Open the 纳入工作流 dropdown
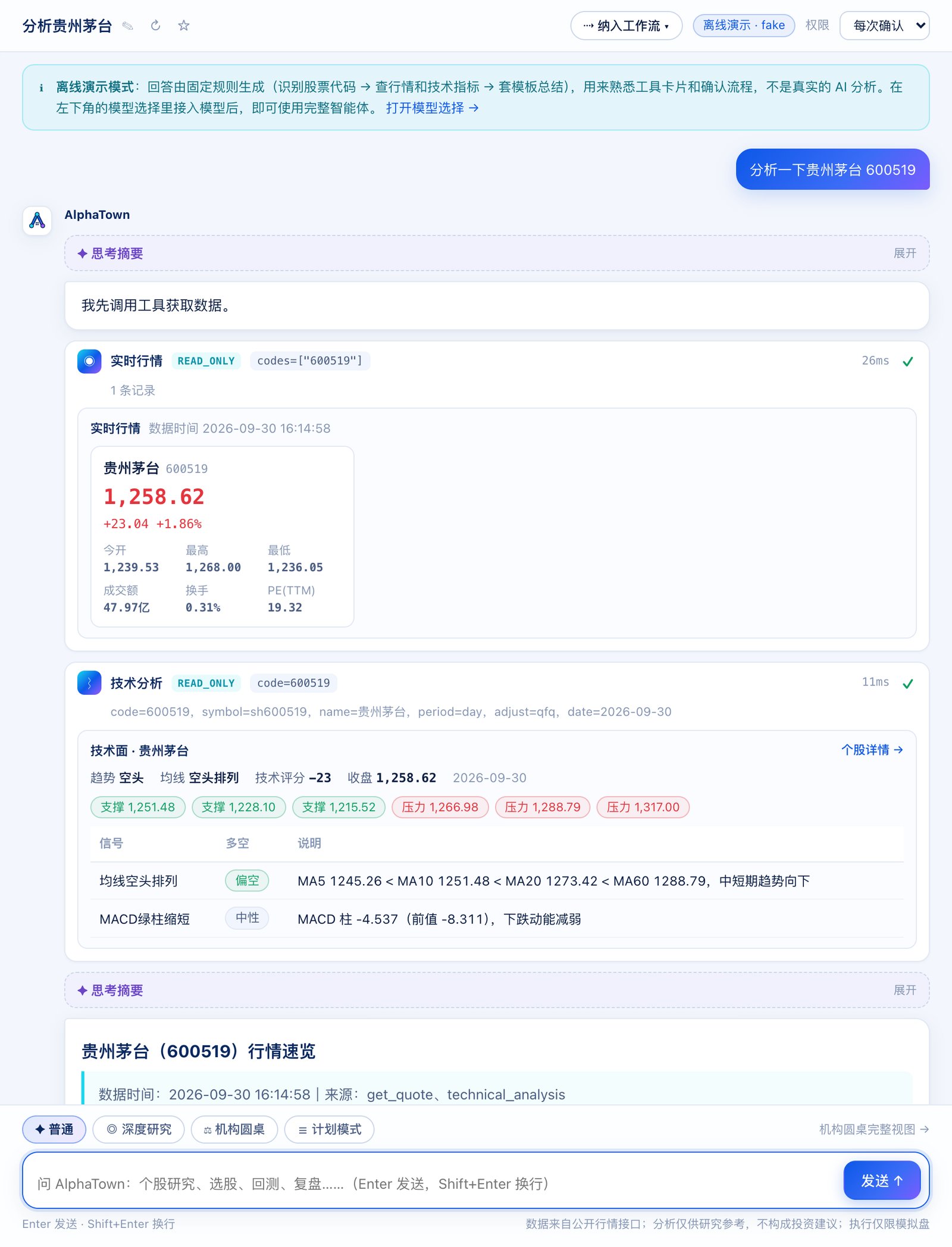The height and width of the screenshot is (1247, 952). pyautogui.click(x=626, y=26)
